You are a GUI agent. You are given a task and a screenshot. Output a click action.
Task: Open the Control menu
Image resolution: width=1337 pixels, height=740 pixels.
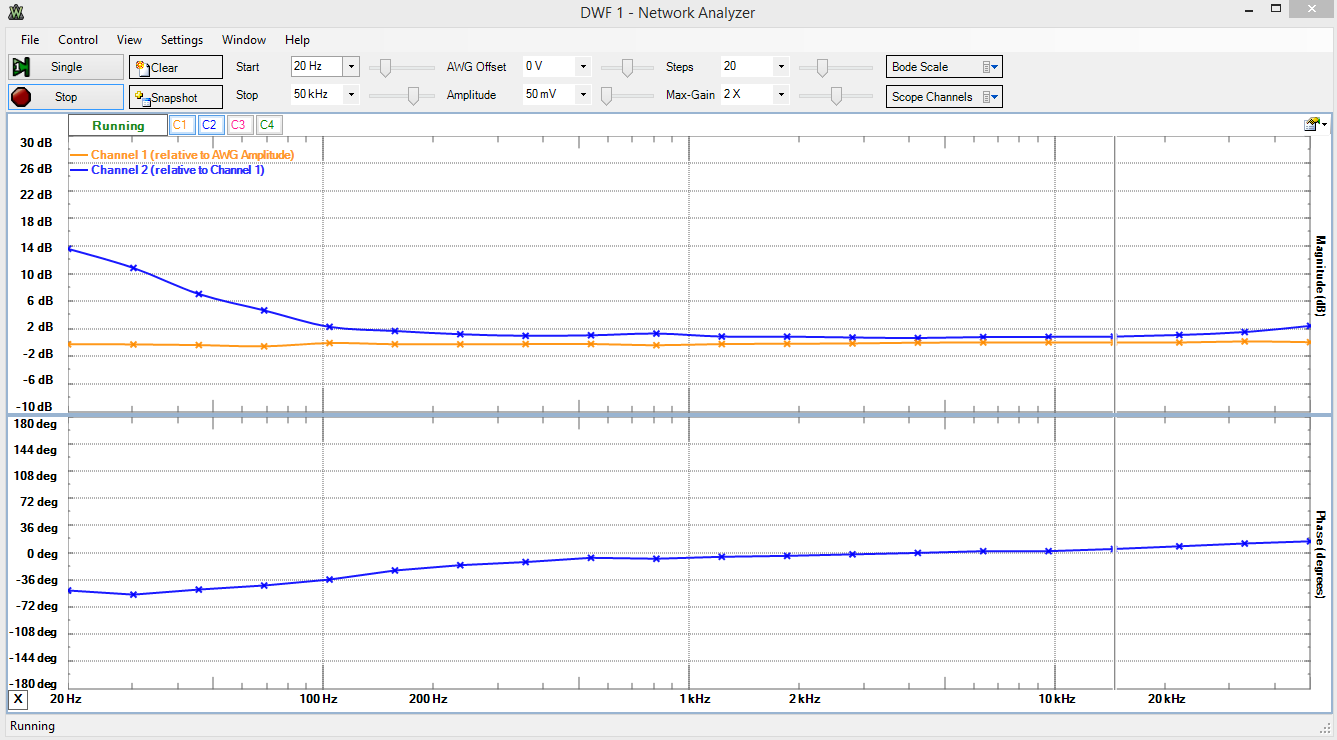[78, 40]
